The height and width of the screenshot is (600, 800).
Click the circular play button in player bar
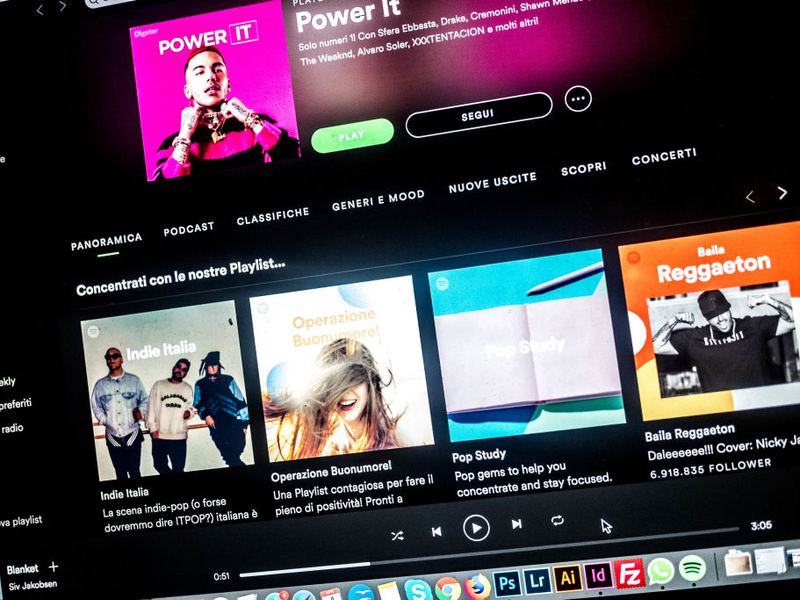point(476,528)
